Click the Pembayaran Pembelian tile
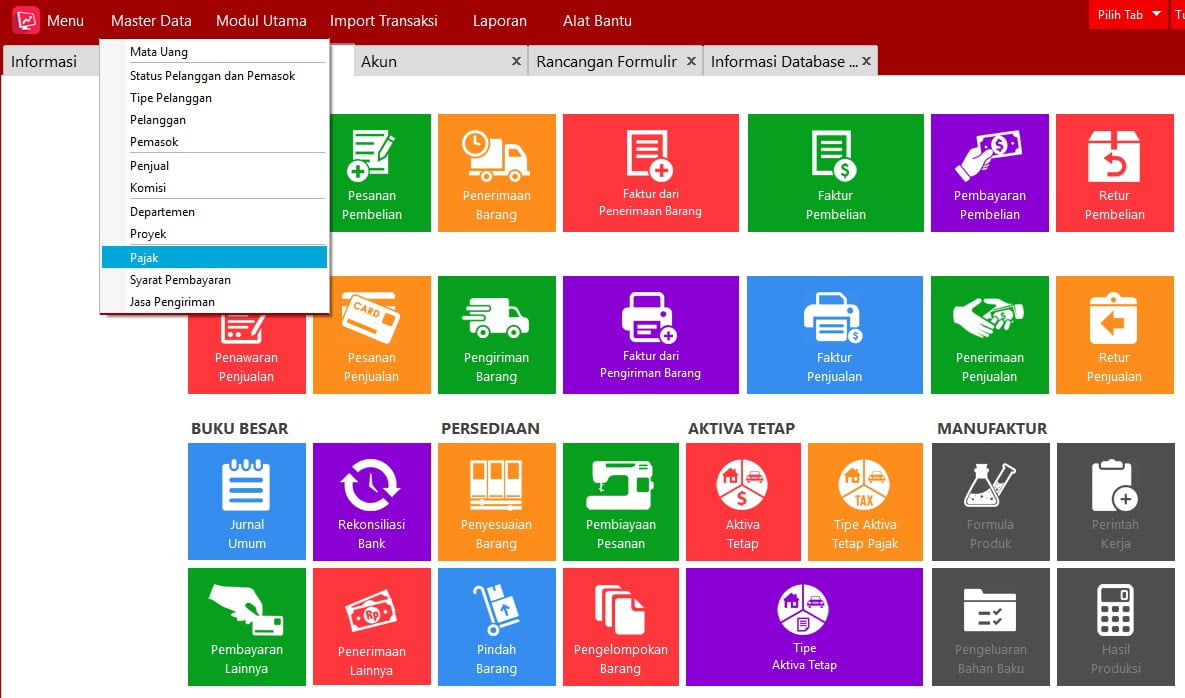The image size is (1185, 698). click(x=989, y=173)
